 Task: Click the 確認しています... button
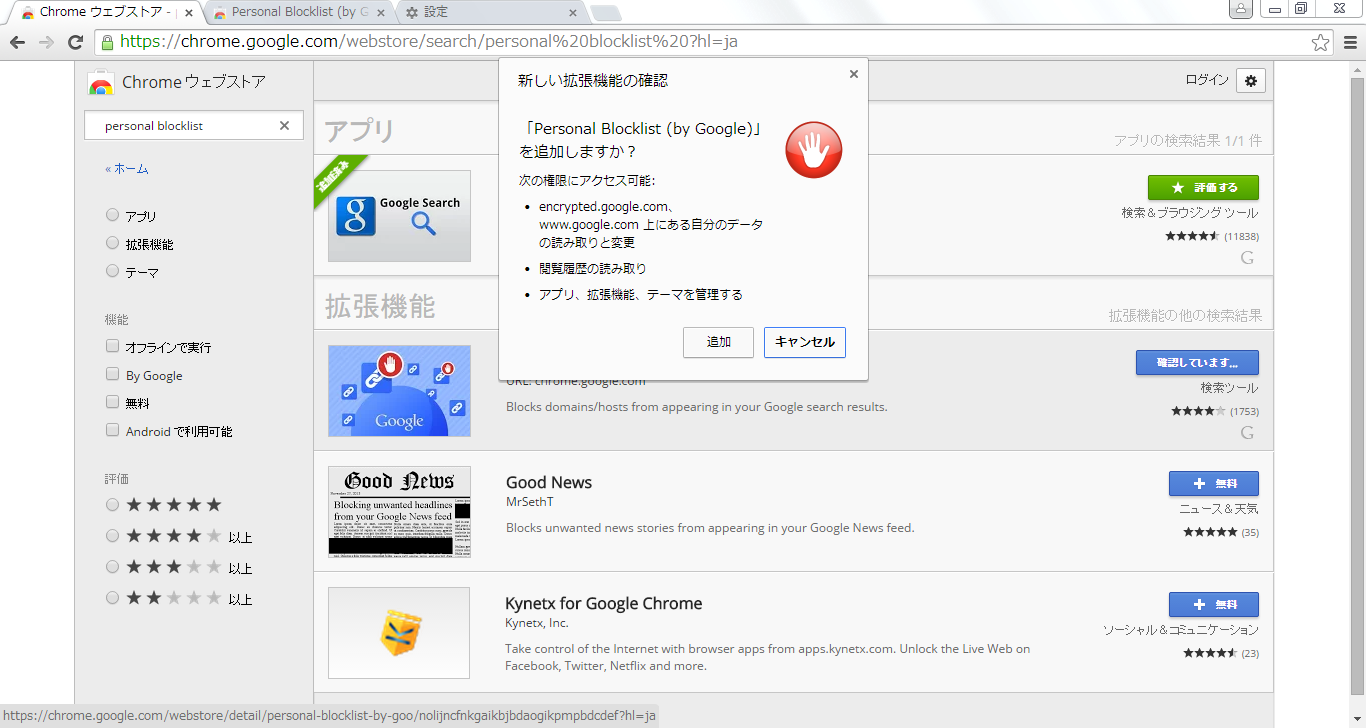click(x=1197, y=362)
